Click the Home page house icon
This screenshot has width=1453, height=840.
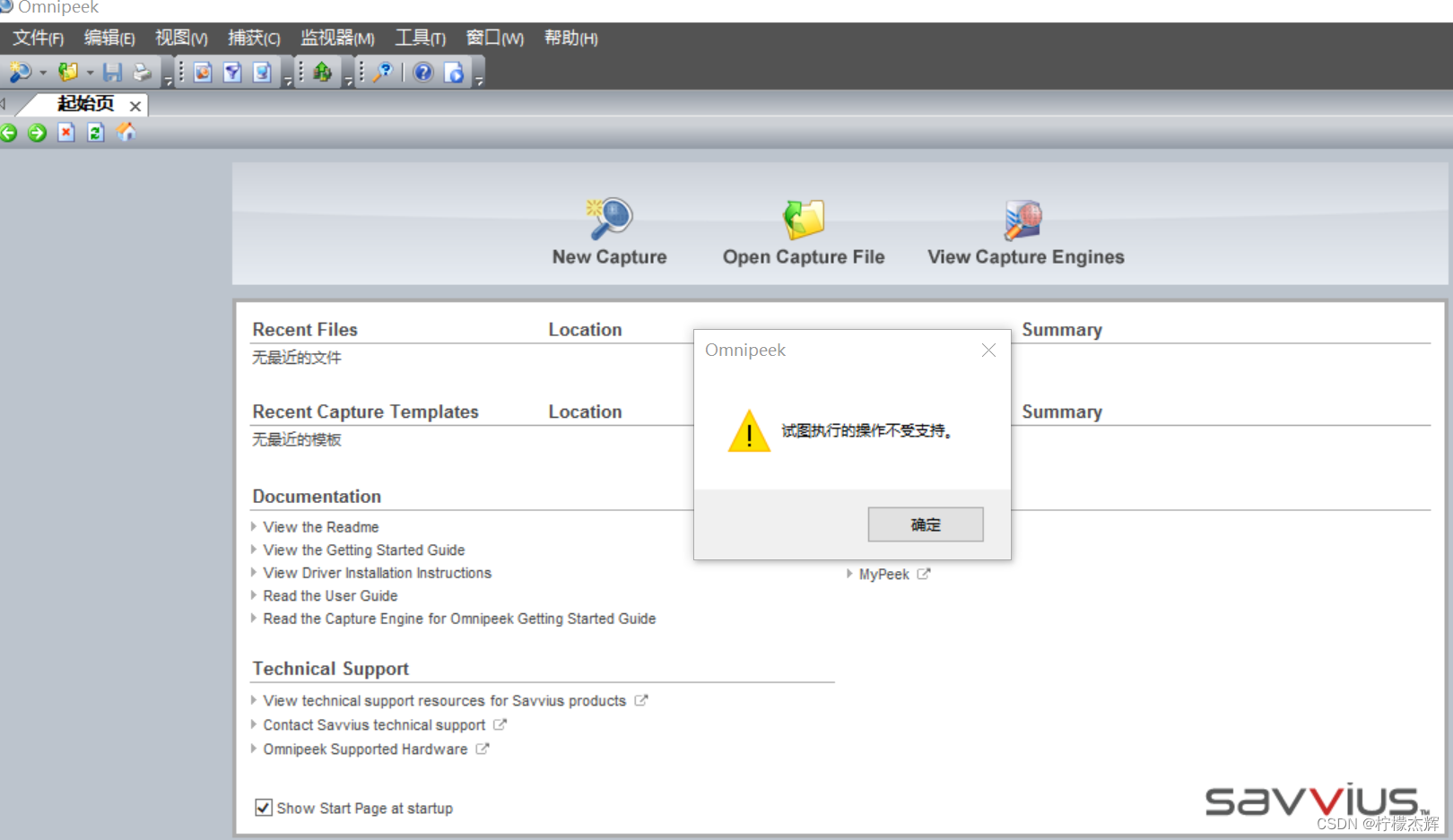[x=126, y=132]
